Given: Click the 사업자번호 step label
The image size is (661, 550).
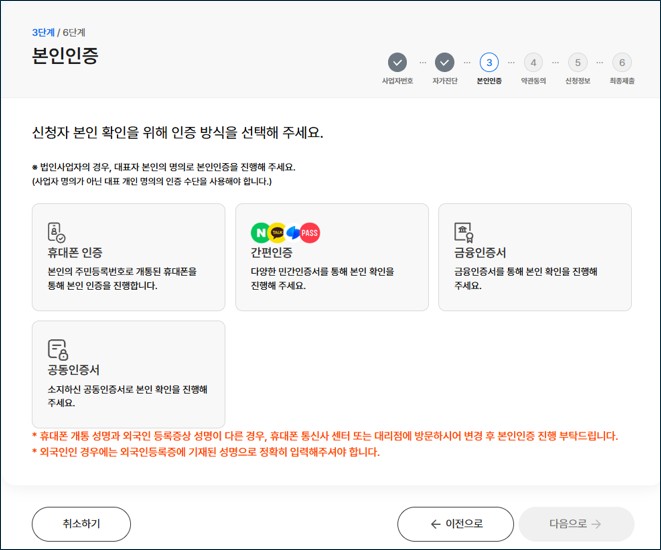Looking at the screenshot, I should pyautogui.click(x=397, y=81).
